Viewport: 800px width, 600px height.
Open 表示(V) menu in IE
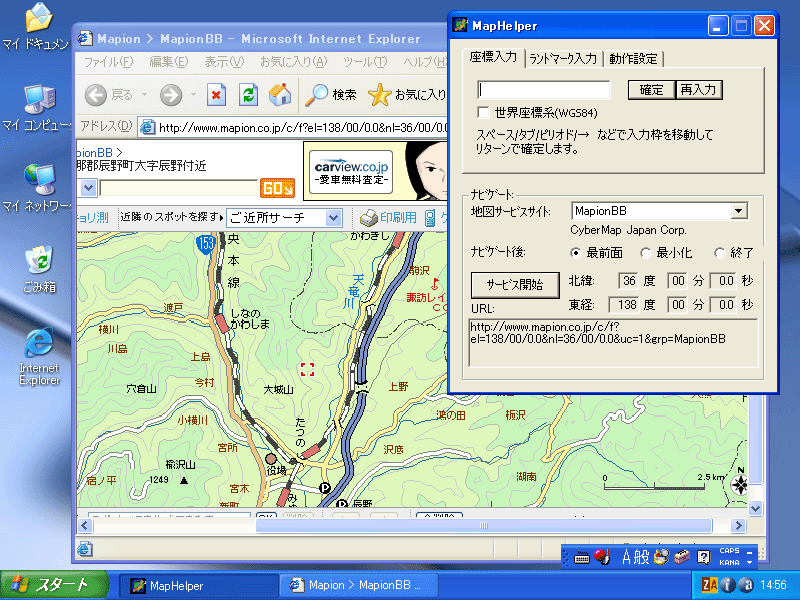[224, 62]
